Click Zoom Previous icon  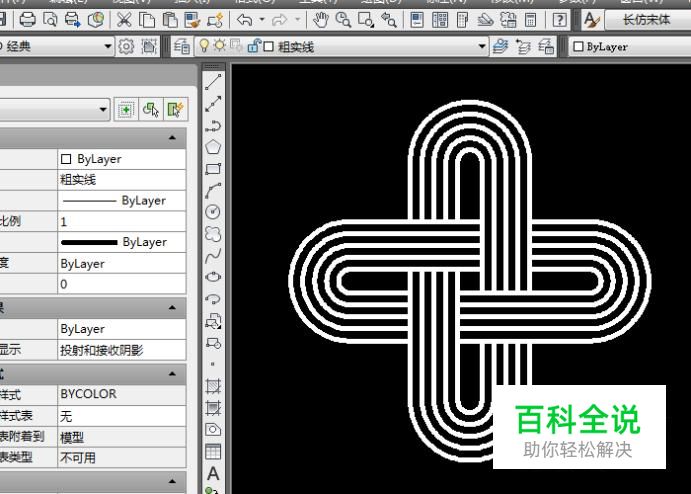389,19
